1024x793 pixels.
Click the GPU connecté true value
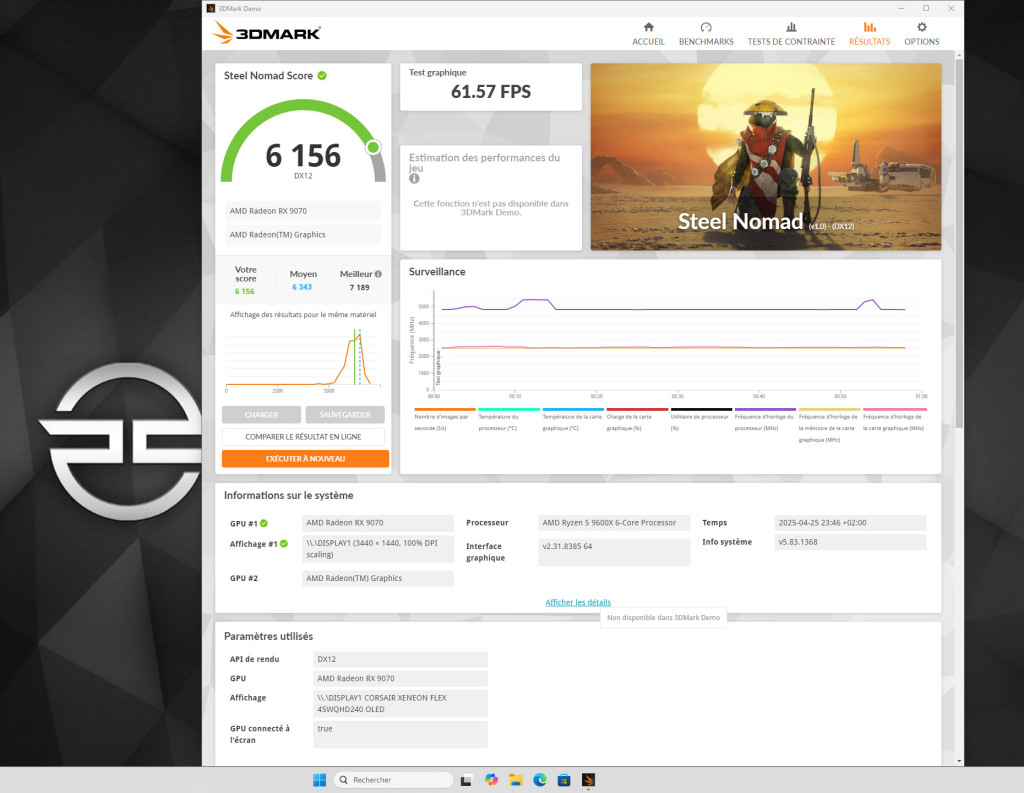click(x=400, y=734)
